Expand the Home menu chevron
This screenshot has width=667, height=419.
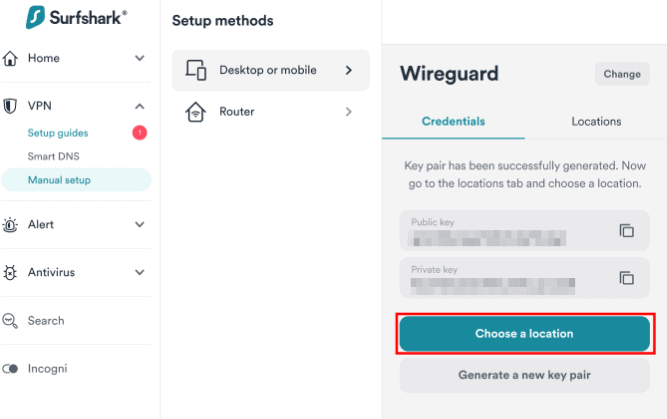(139, 58)
